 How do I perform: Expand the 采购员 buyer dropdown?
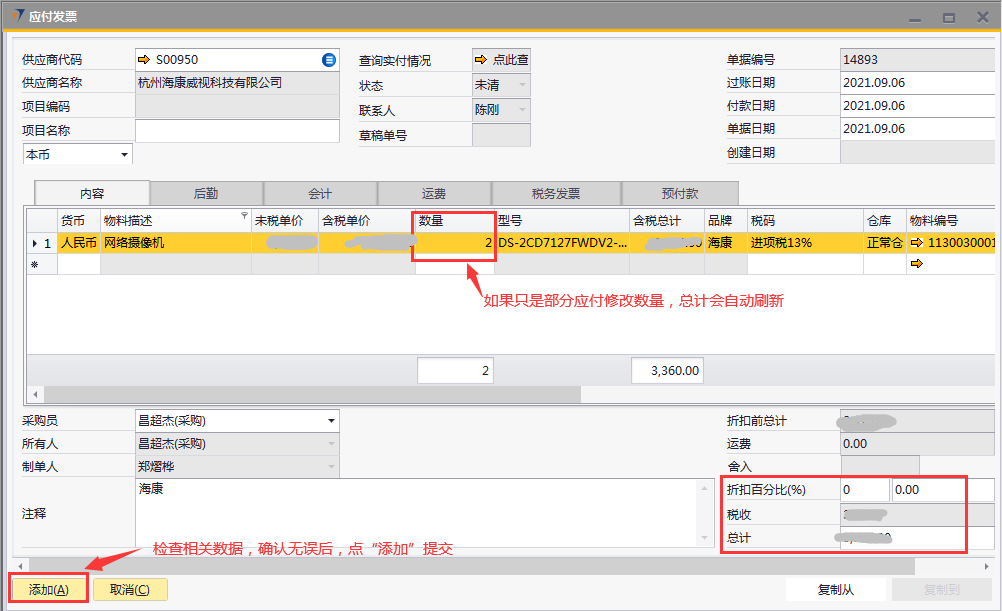coord(331,421)
